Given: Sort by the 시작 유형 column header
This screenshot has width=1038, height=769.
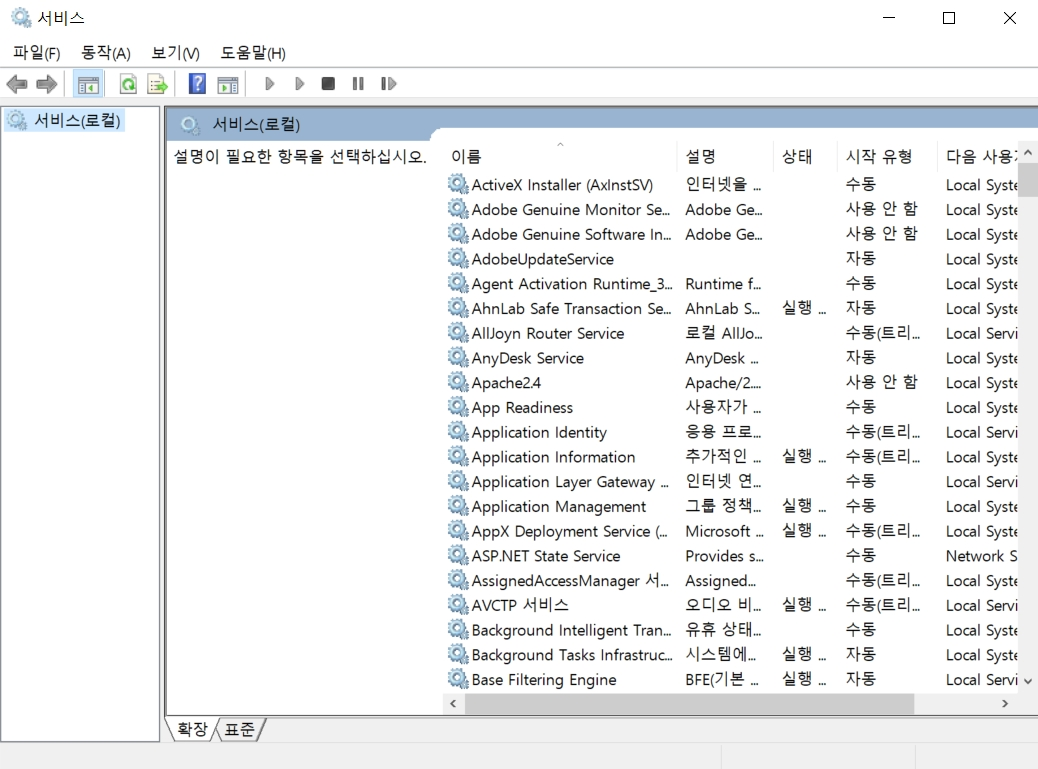Looking at the screenshot, I should pyautogui.click(x=888, y=156).
